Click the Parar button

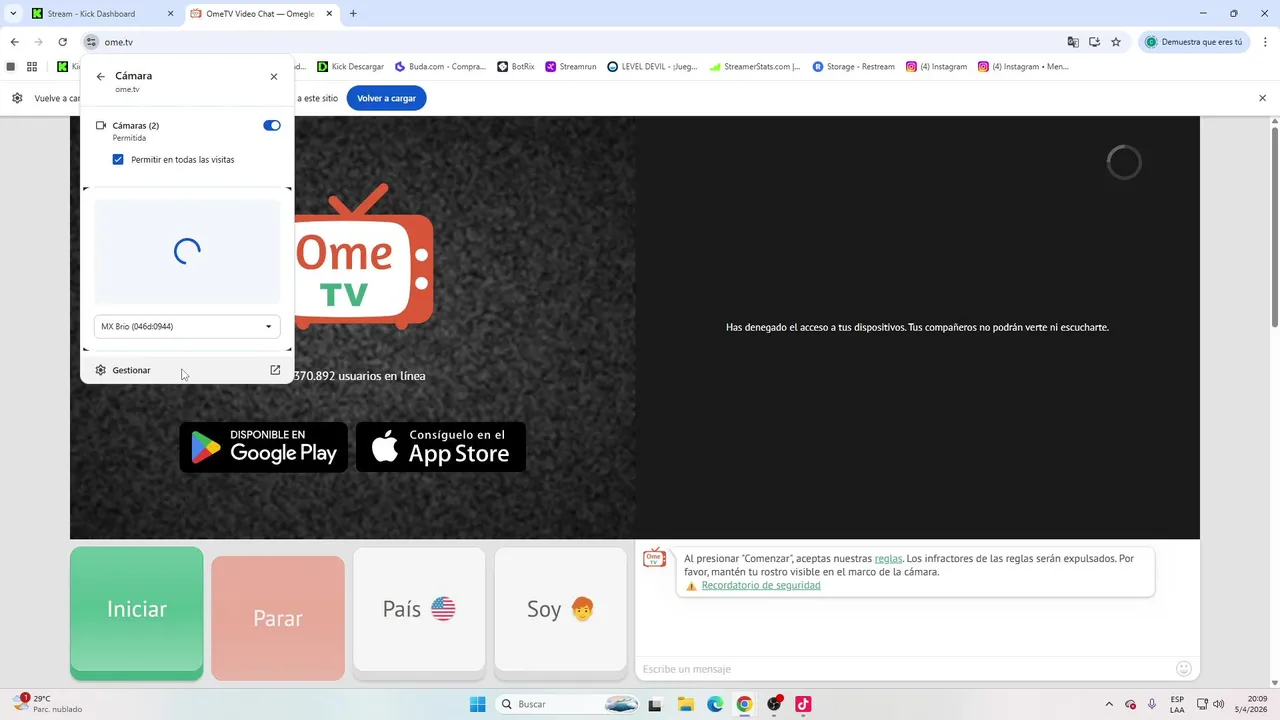(278, 618)
